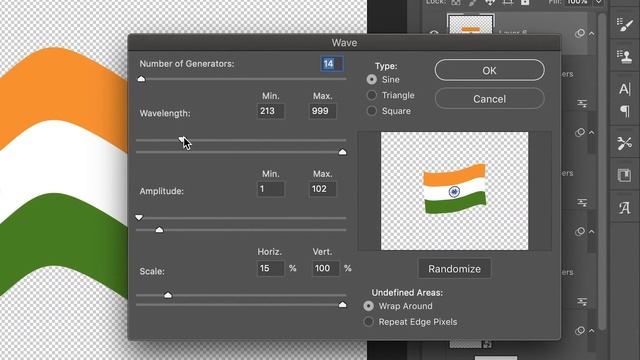Click the 'Scale:' label

coord(152,271)
